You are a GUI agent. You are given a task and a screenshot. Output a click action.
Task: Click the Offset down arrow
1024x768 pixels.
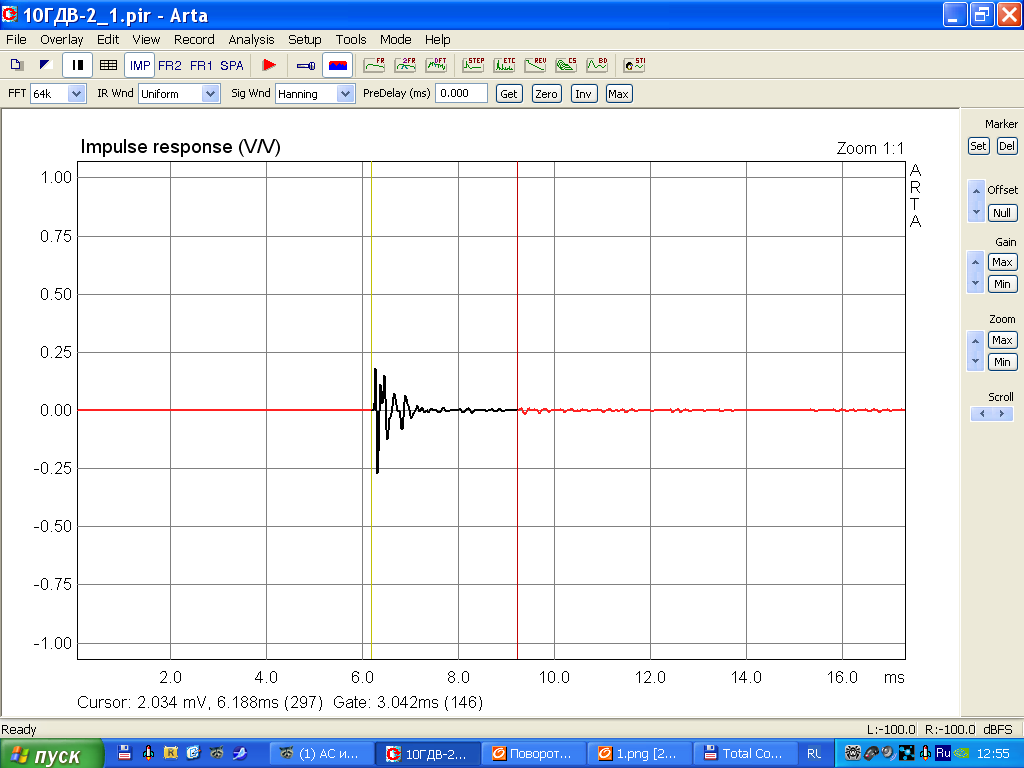976,212
